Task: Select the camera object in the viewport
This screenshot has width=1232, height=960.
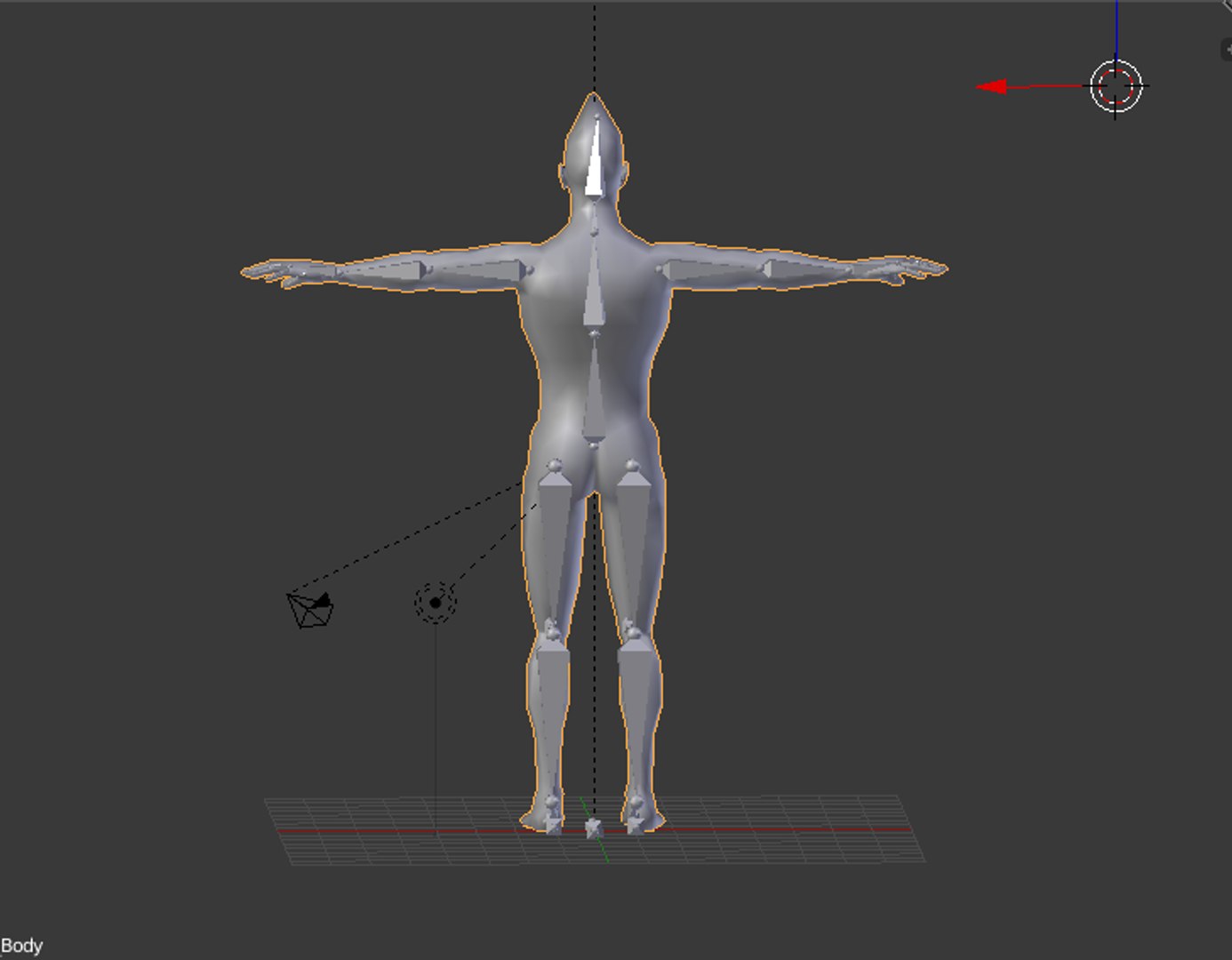Action: [x=310, y=610]
